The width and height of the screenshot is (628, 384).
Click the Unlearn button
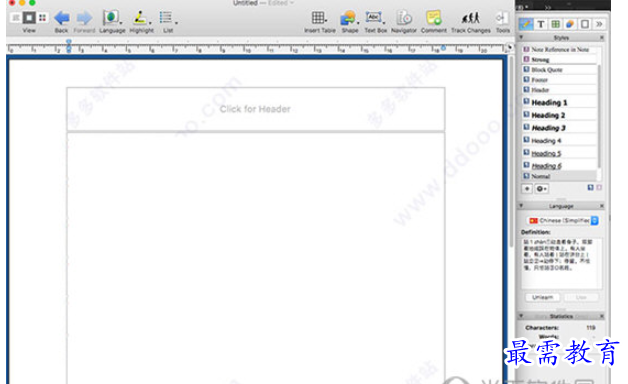(543, 297)
